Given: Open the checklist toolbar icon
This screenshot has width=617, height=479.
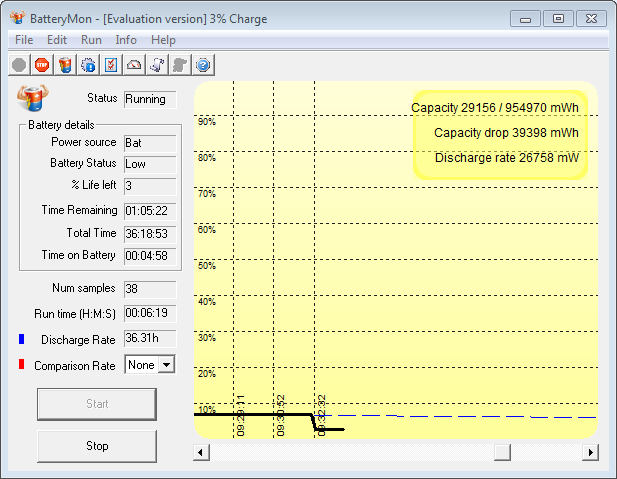Looking at the screenshot, I should [111, 65].
